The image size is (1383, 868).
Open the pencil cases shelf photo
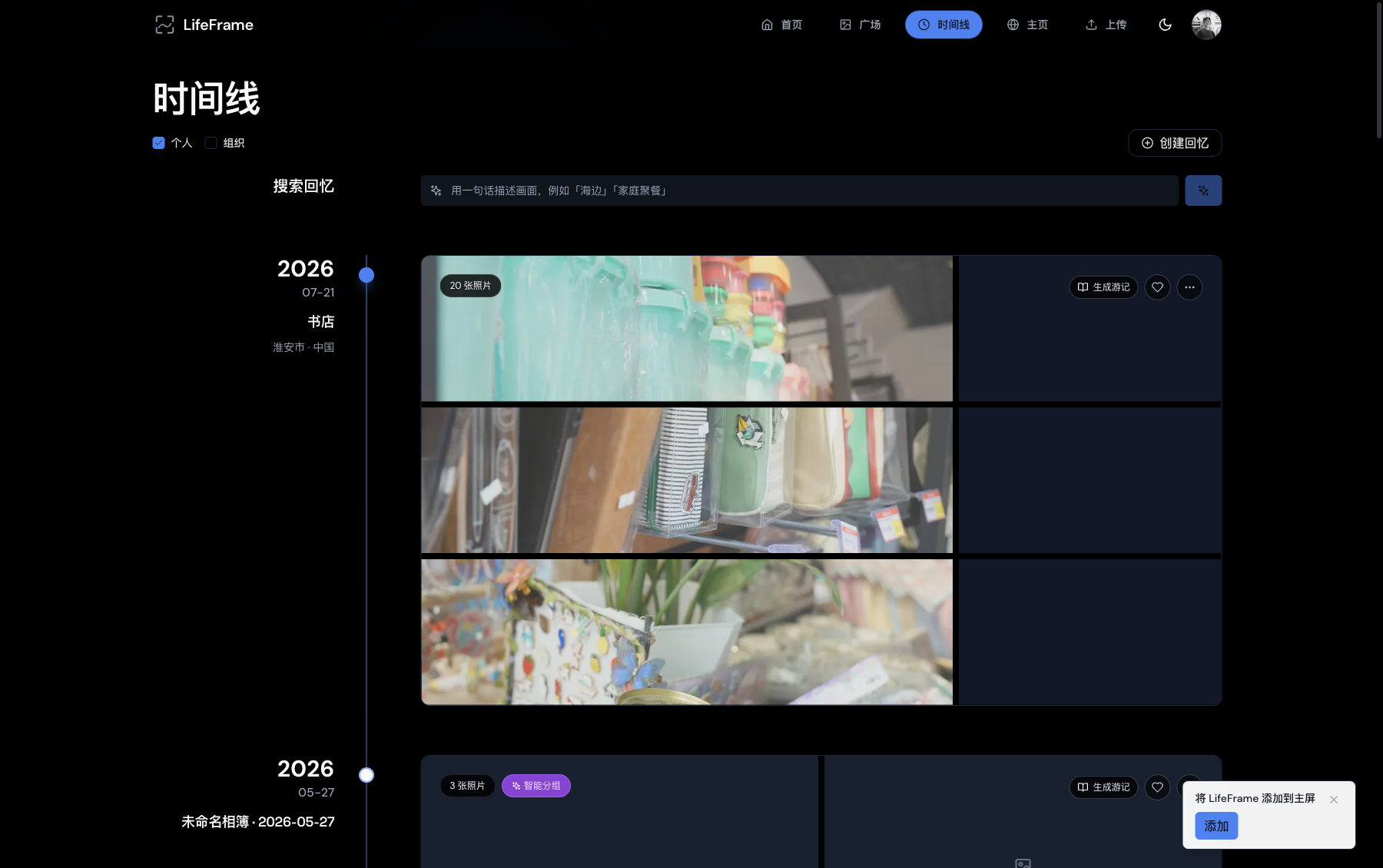687,480
